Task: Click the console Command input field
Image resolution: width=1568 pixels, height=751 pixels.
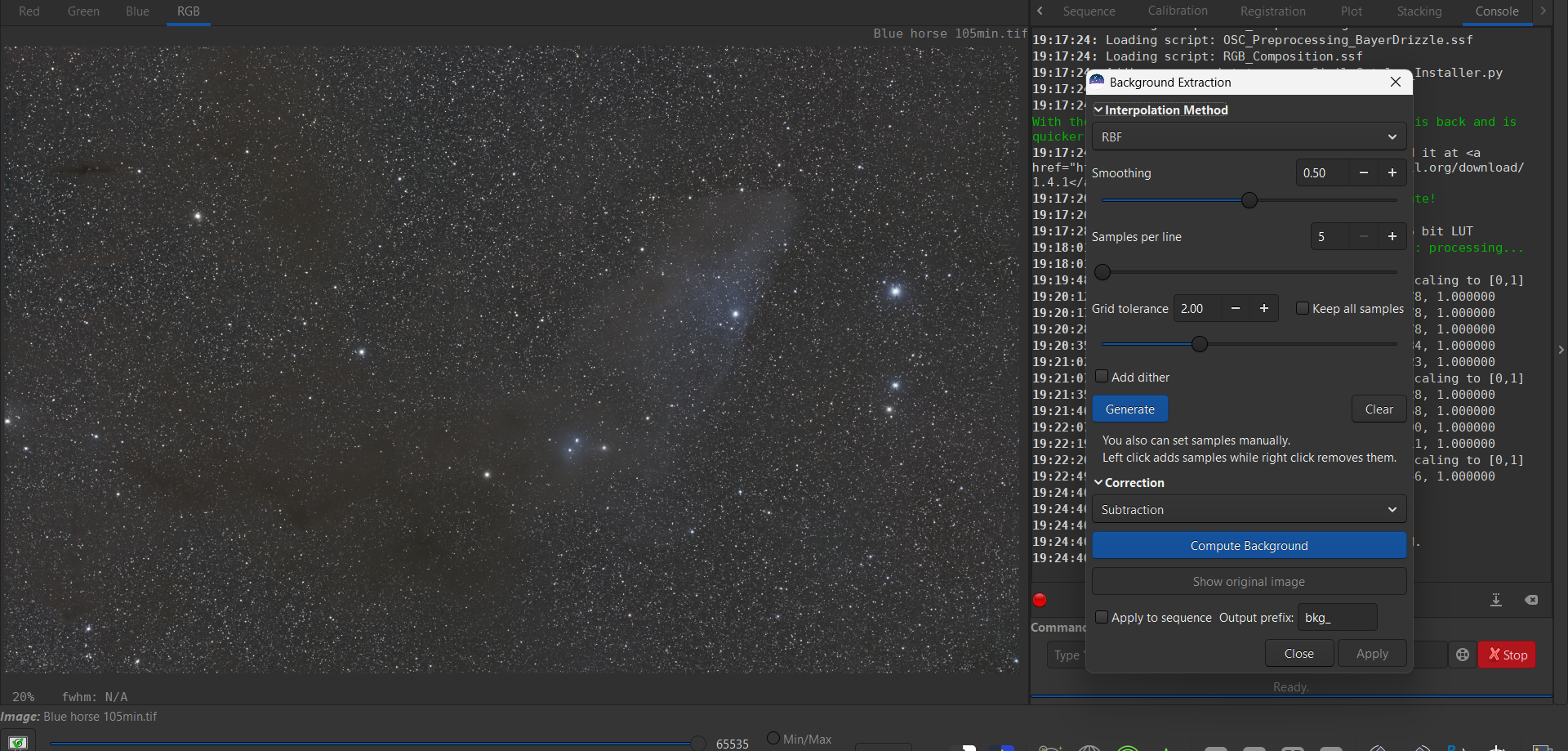Action: click(x=1067, y=655)
